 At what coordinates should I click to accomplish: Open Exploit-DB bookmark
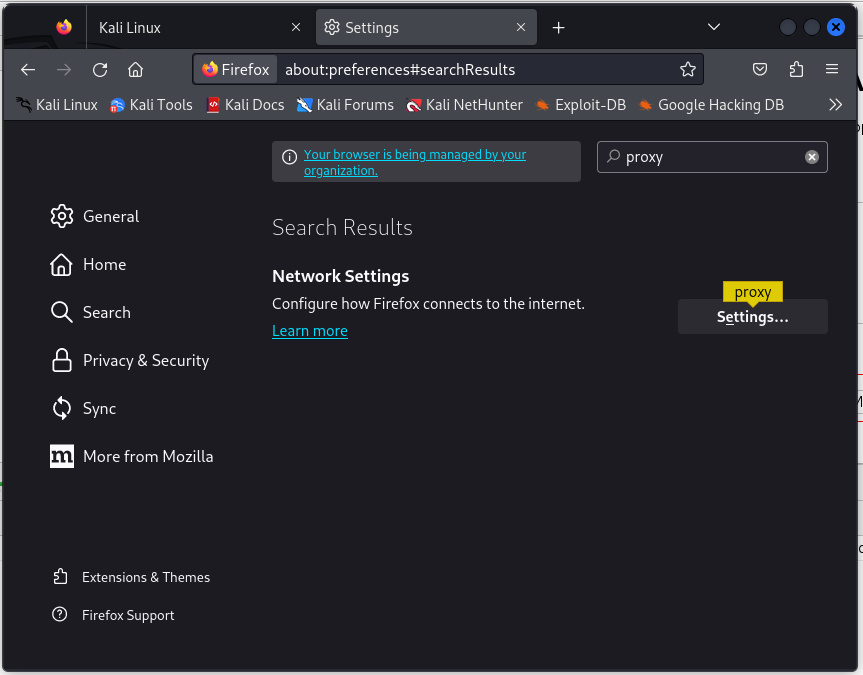581,105
